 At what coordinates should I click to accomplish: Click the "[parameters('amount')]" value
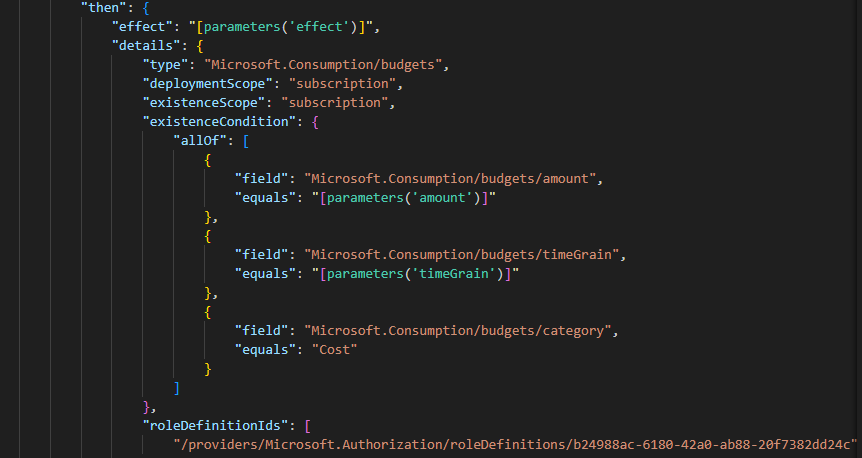[404, 197]
